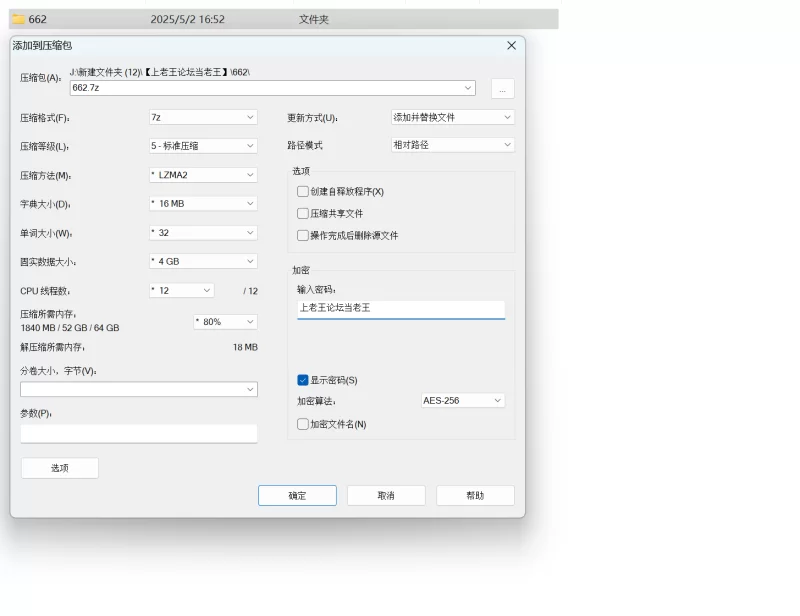Click the 选项 button

click(x=60, y=468)
